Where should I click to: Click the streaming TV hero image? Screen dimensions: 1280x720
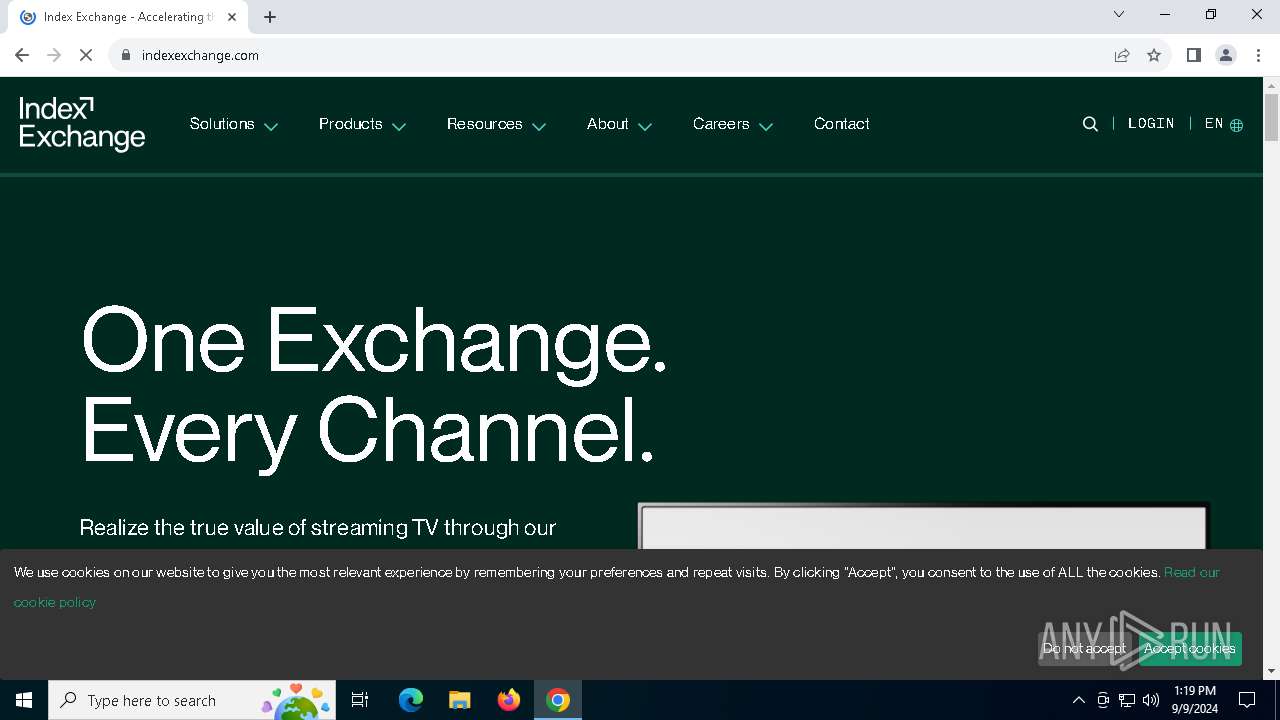[x=924, y=527]
